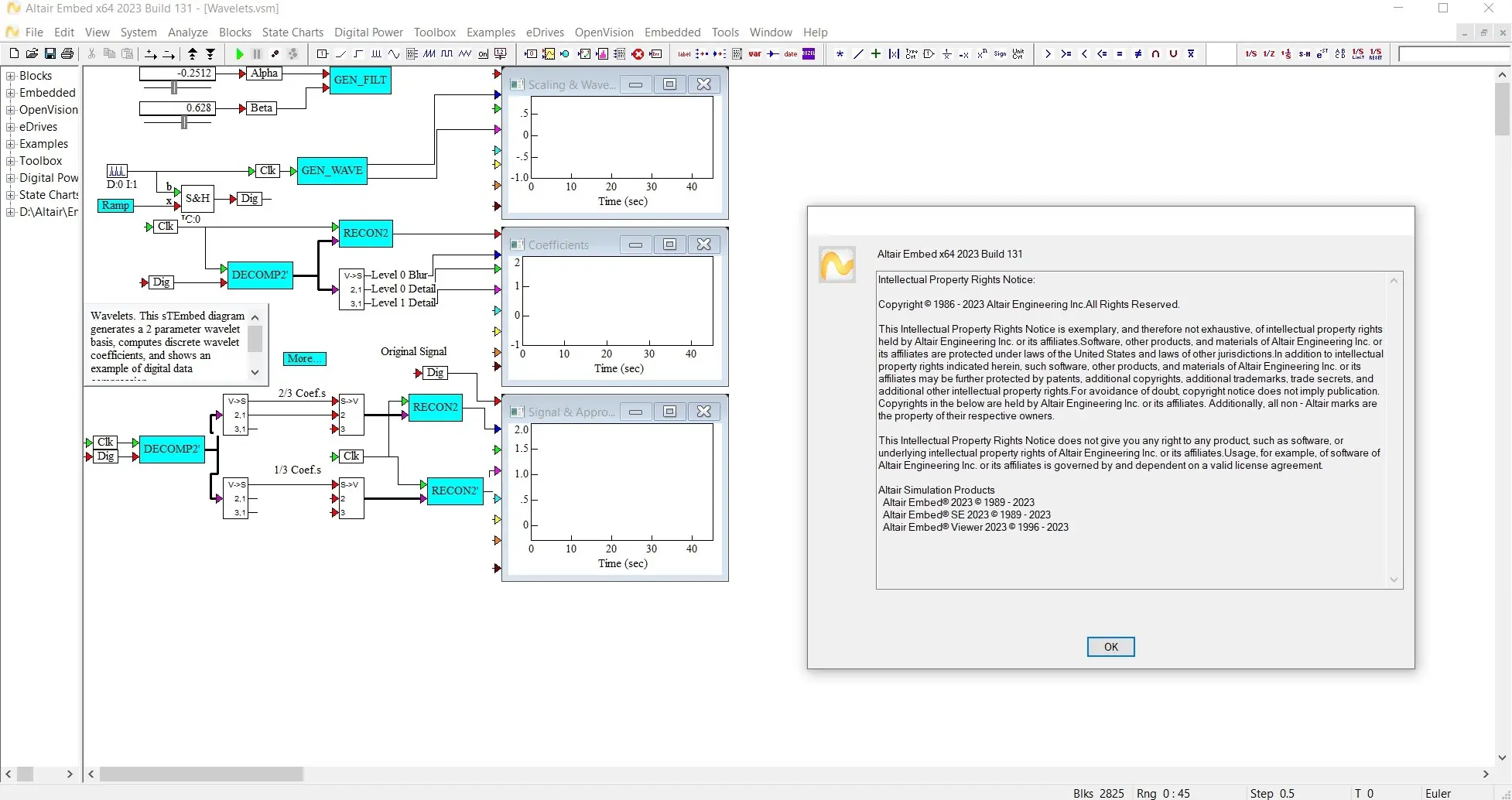Create a new diagram with the New icon

pyautogui.click(x=14, y=53)
